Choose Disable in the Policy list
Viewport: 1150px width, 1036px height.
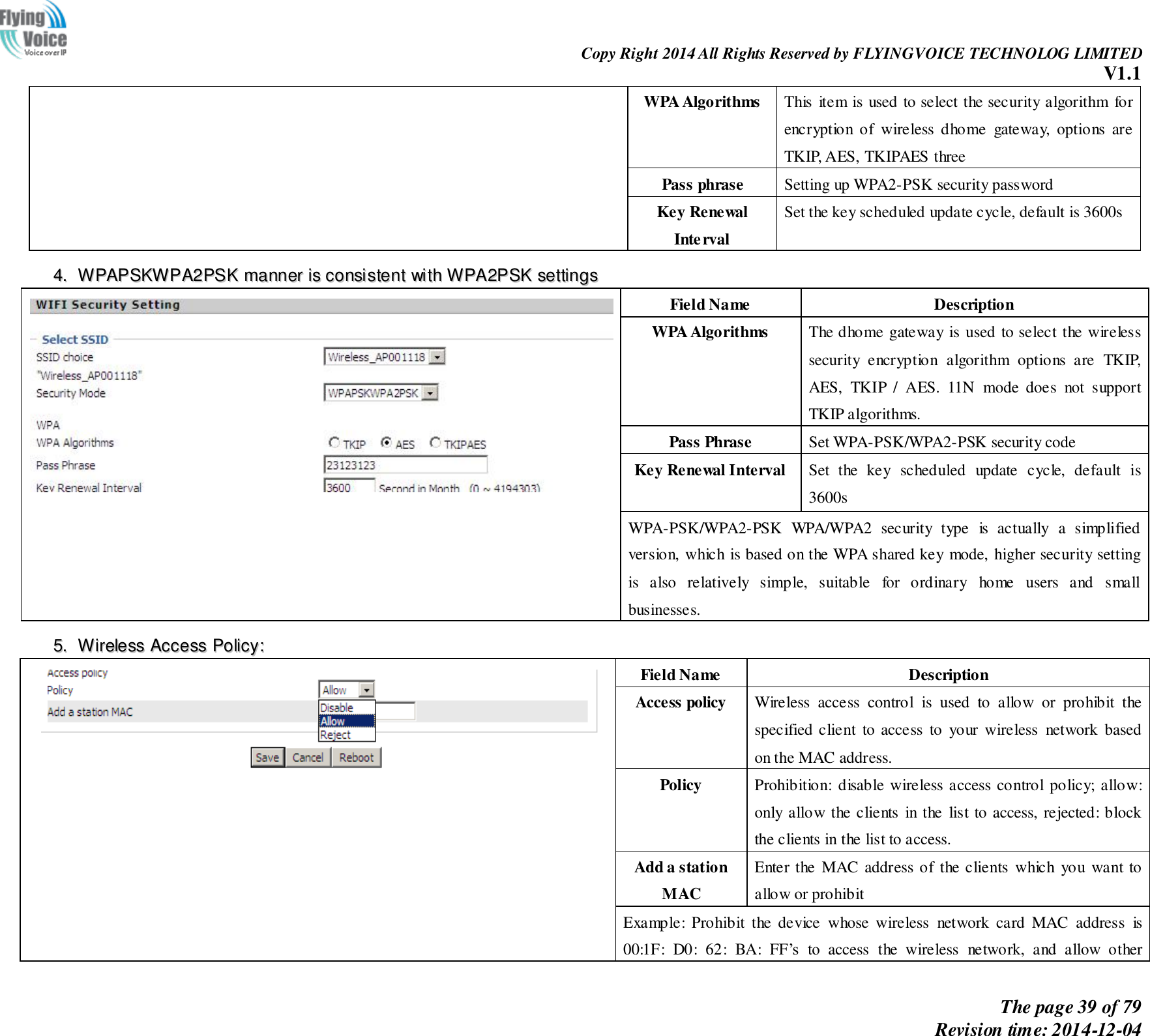[346, 707]
